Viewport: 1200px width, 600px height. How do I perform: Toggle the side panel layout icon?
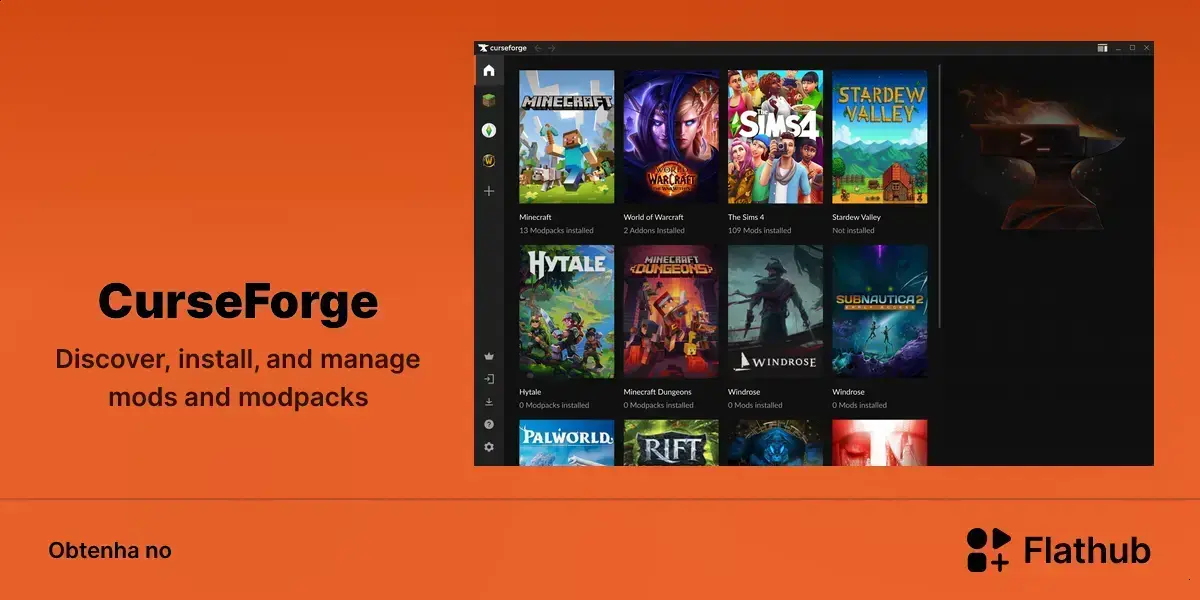coord(1102,48)
